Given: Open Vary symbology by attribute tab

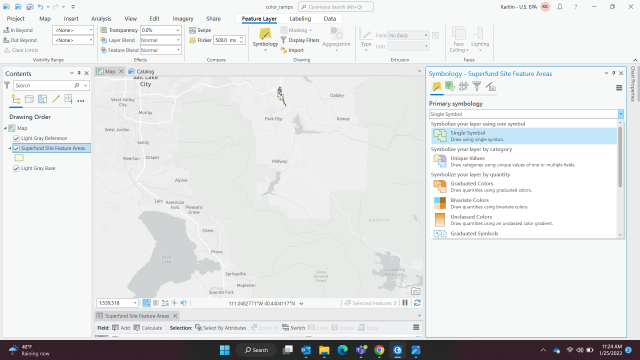Looking at the screenshot, I should pyautogui.click(x=450, y=87).
